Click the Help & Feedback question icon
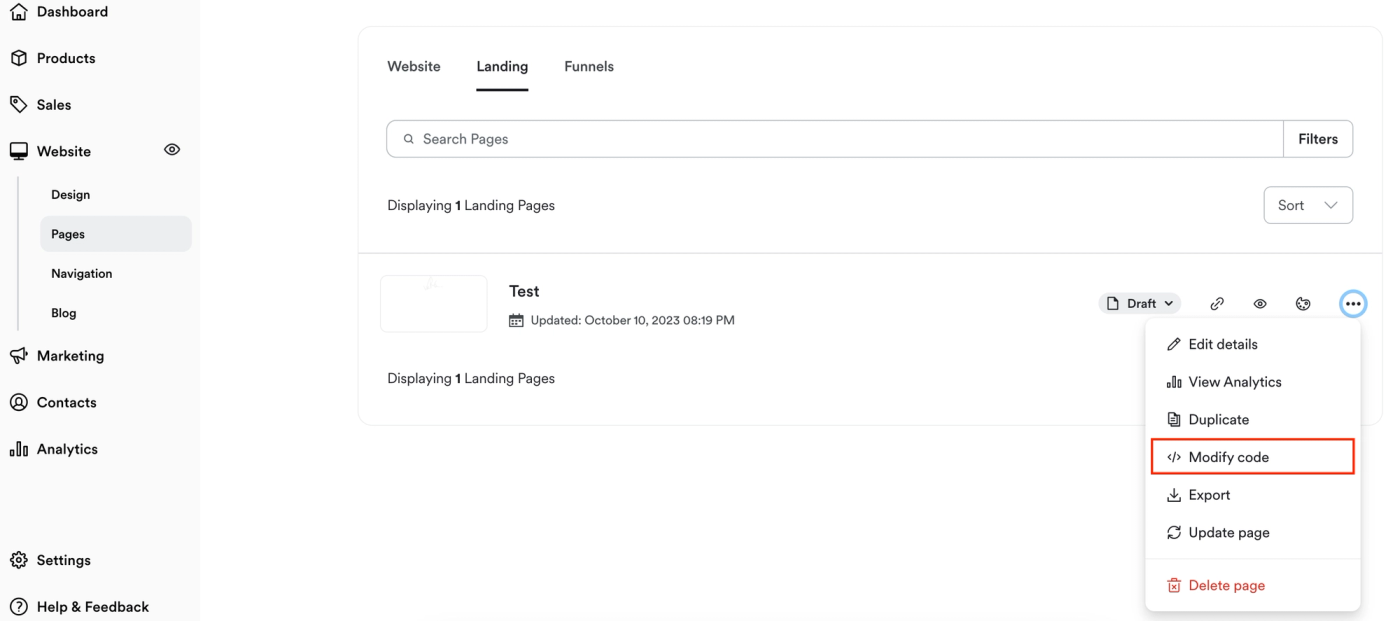Viewport: 1400px width, 621px height. tap(18, 607)
